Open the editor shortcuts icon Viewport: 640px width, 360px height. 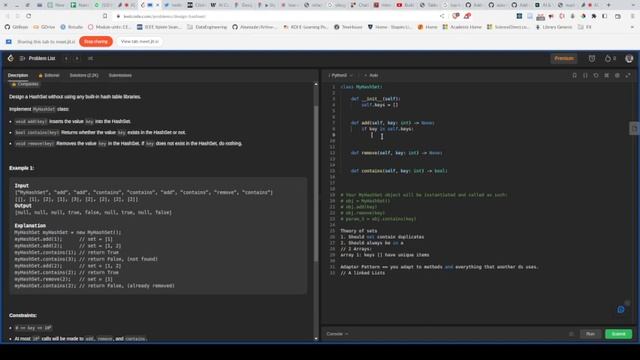click(x=607, y=76)
